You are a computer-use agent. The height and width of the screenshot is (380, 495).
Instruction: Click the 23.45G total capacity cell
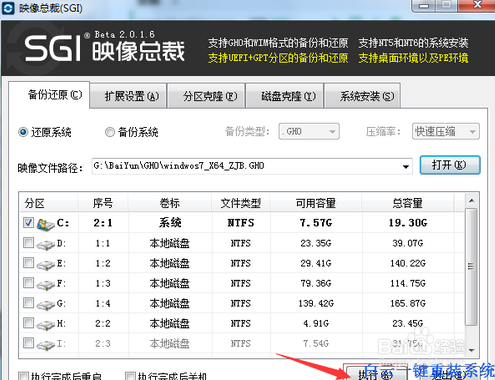click(x=408, y=323)
